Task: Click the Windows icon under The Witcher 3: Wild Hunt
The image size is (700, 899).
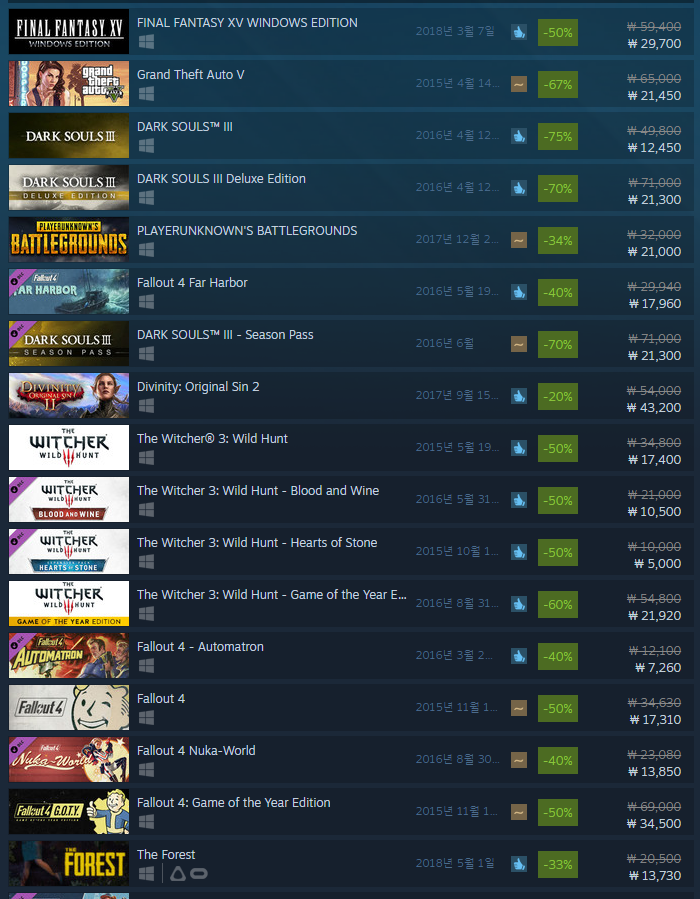Action: click(146, 458)
